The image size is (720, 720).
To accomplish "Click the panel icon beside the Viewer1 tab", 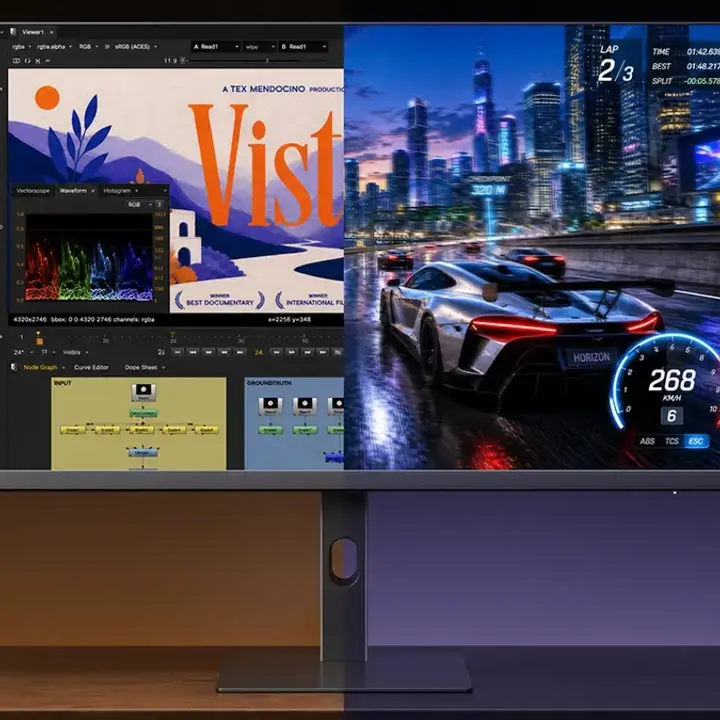I will tap(13, 32).
